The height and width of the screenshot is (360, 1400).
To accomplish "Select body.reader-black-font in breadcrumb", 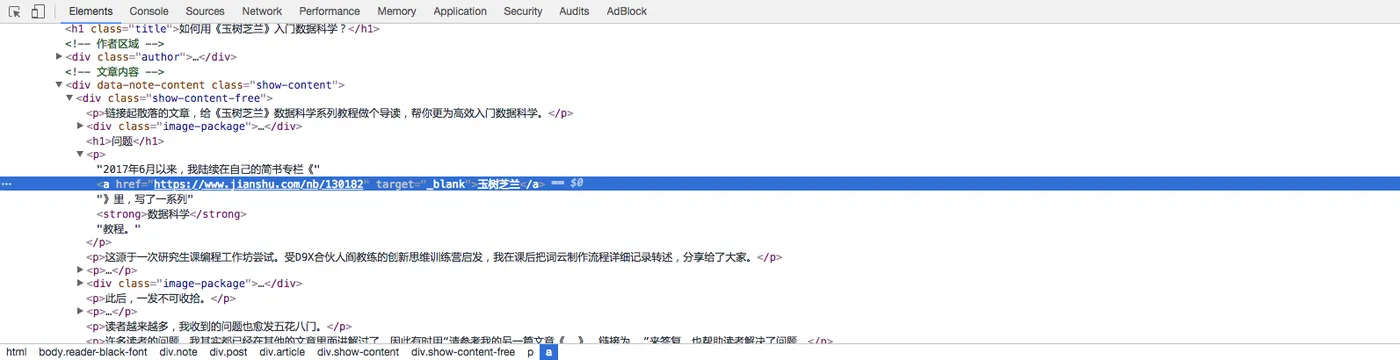I will [x=93, y=352].
